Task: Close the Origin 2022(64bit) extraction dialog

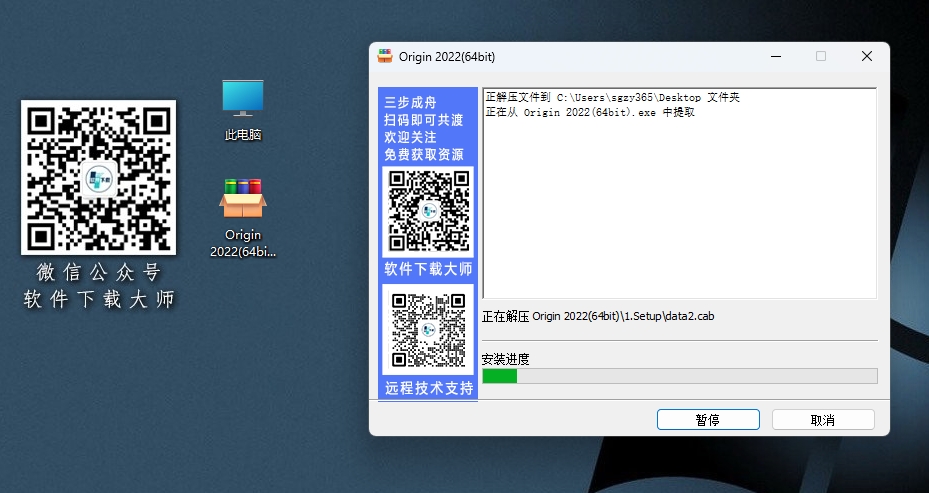Action: (x=866, y=57)
